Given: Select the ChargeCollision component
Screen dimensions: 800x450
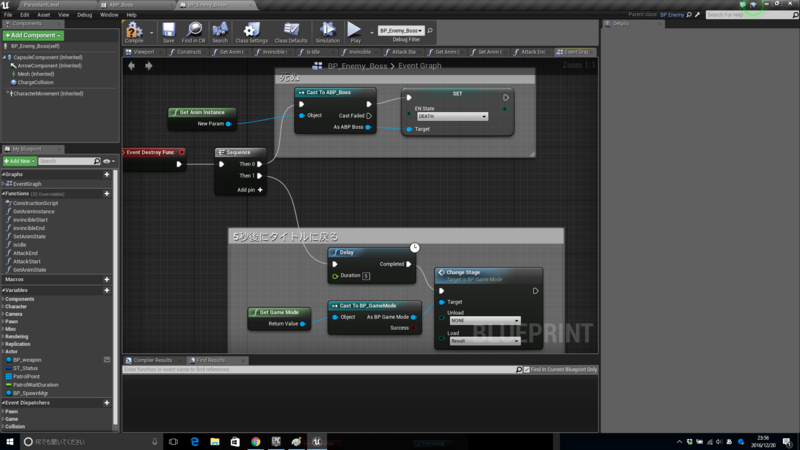Looking at the screenshot, I should point(35,82).
